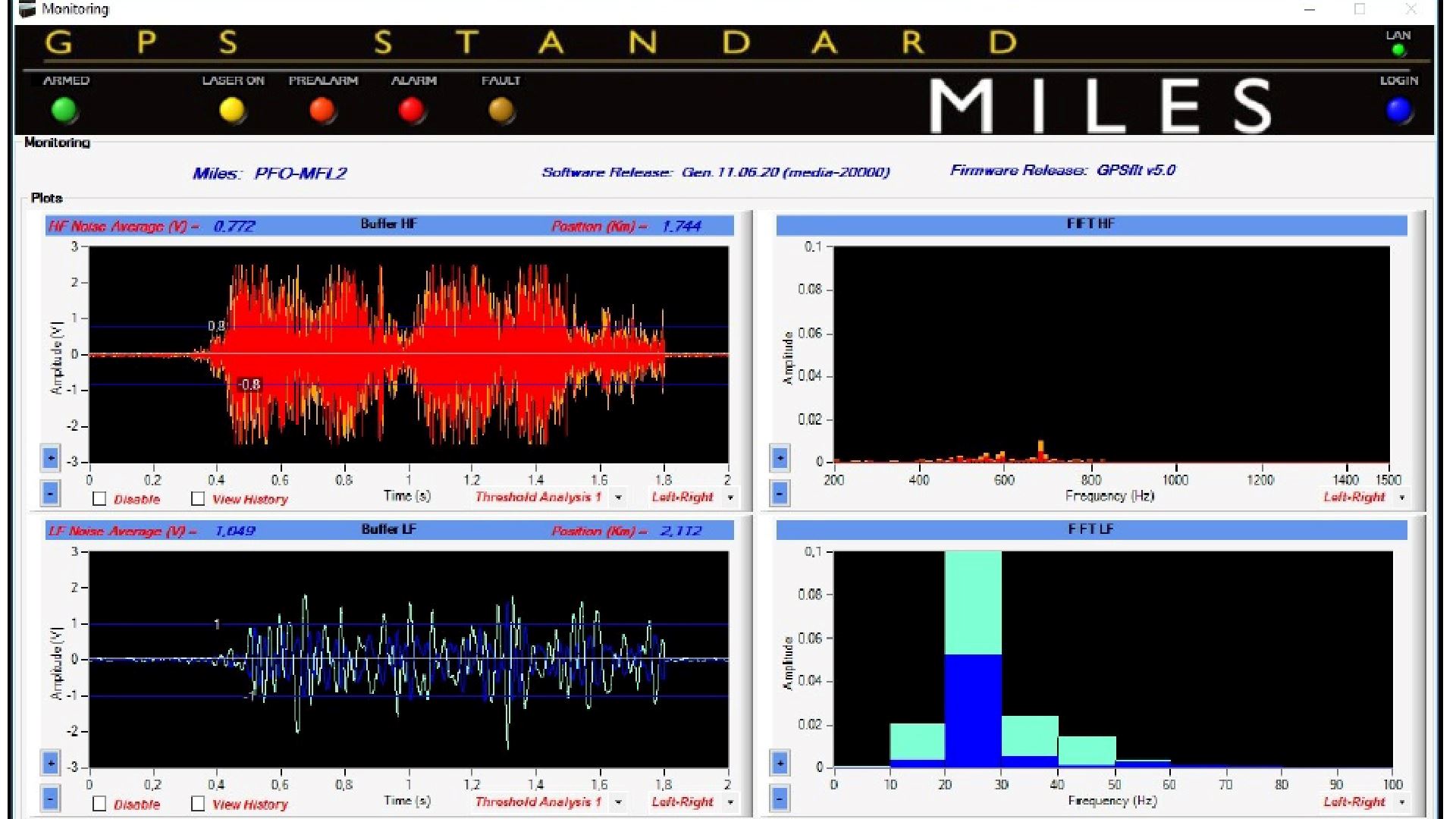Click the HF Position (Km) value 1.744

[x=681, y=226]
